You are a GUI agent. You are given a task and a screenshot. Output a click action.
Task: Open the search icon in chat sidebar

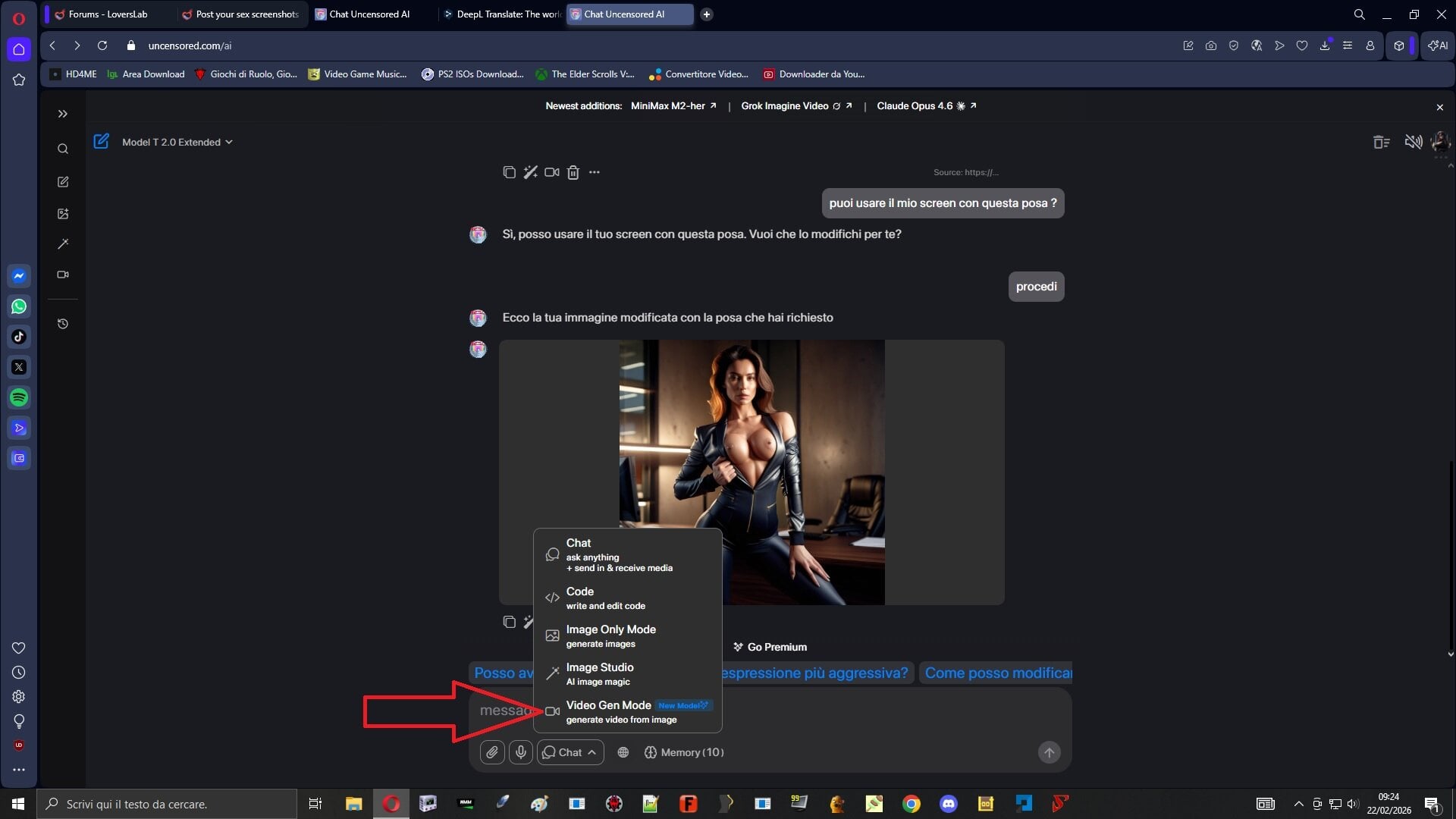(x=63, y=149)
